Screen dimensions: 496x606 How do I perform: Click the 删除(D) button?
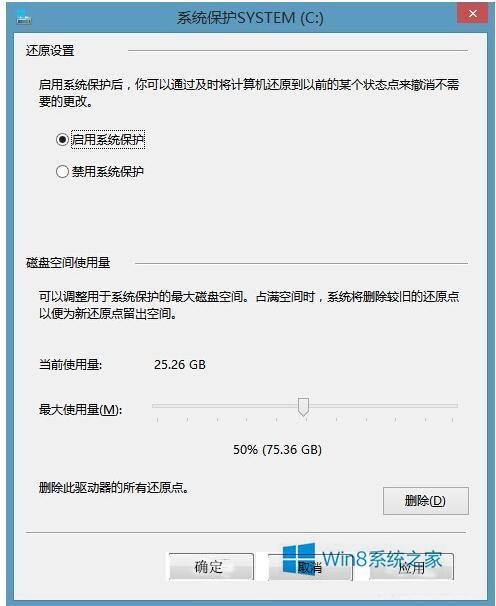426,501
